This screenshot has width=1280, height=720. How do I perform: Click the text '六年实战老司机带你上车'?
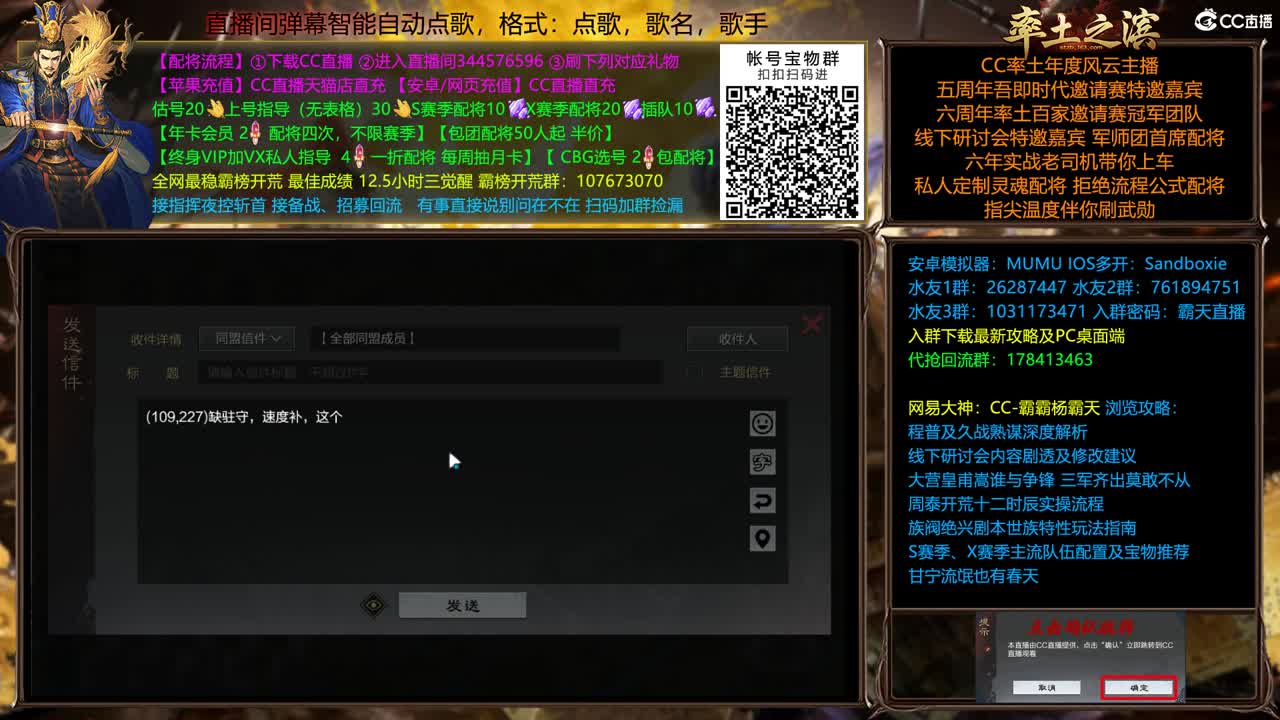1069,162
